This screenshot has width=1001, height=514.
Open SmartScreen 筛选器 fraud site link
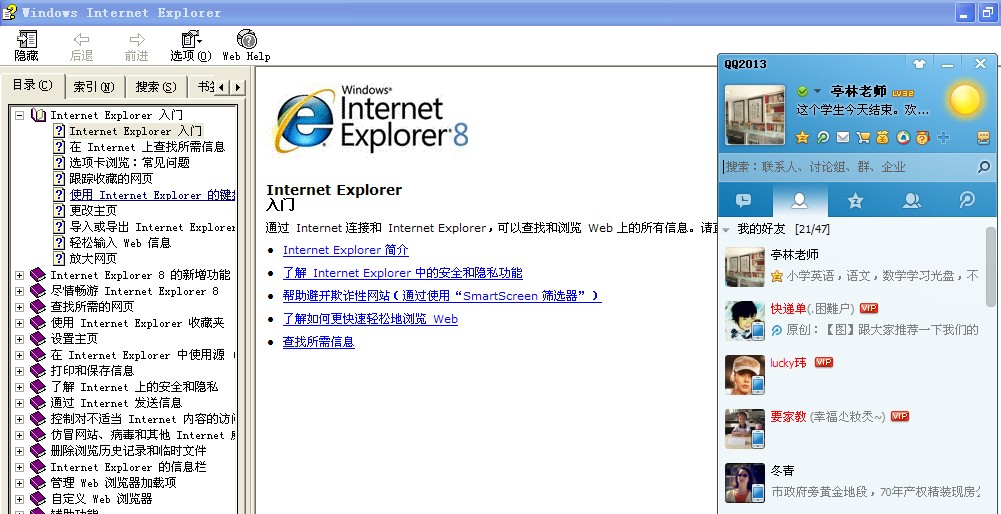coord(442,296)
